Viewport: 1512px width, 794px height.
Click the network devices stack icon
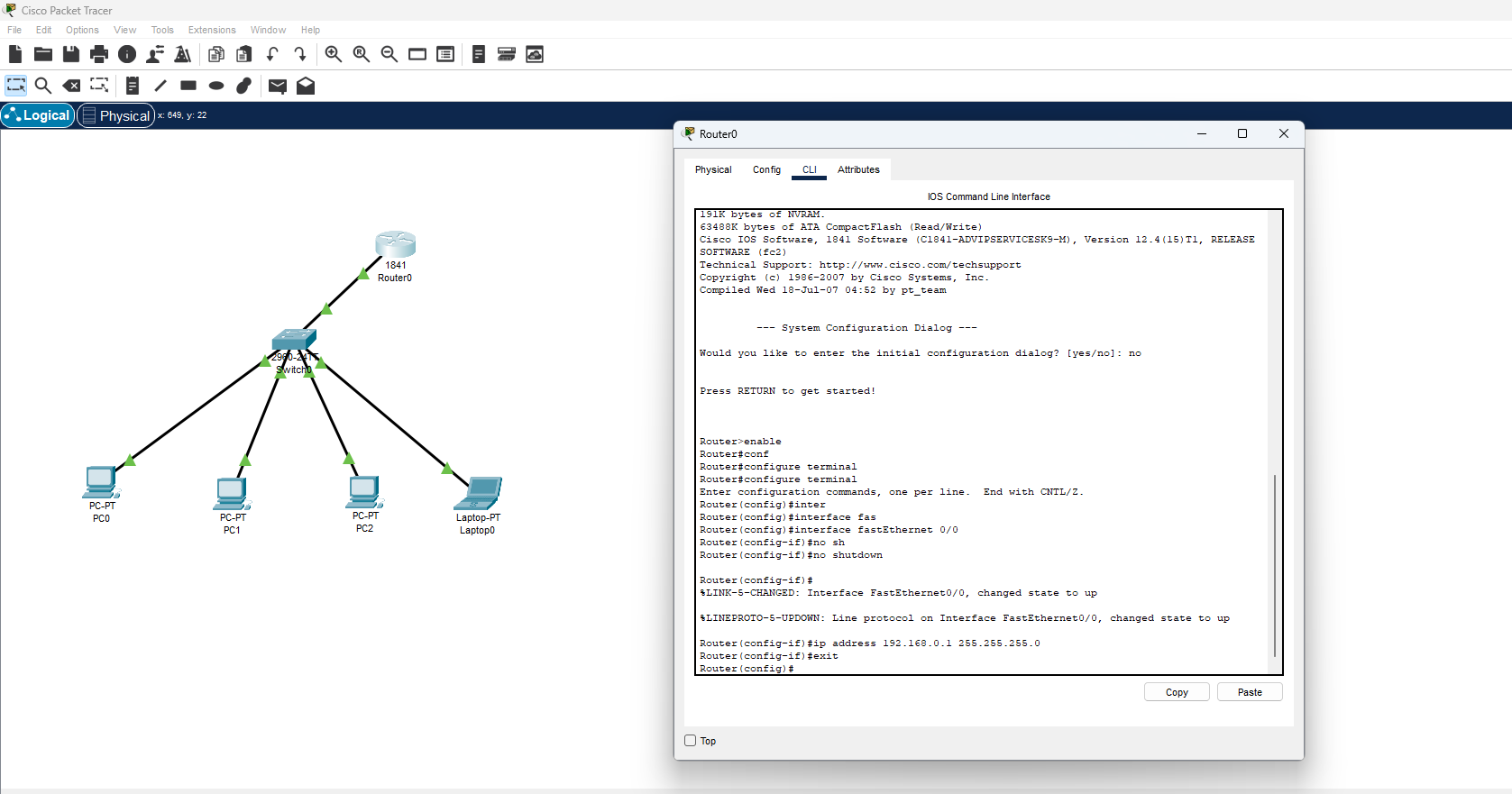[x=507, y=54]
